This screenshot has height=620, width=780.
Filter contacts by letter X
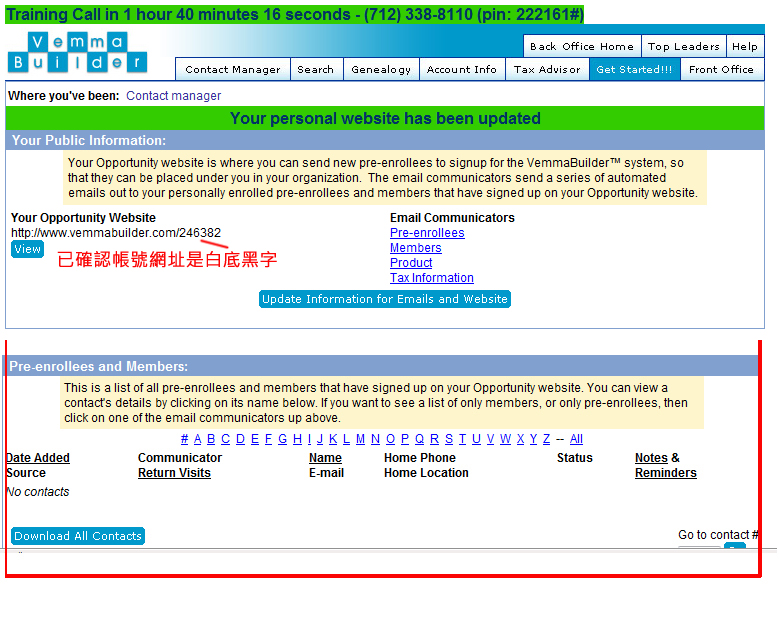coord(520,439)
